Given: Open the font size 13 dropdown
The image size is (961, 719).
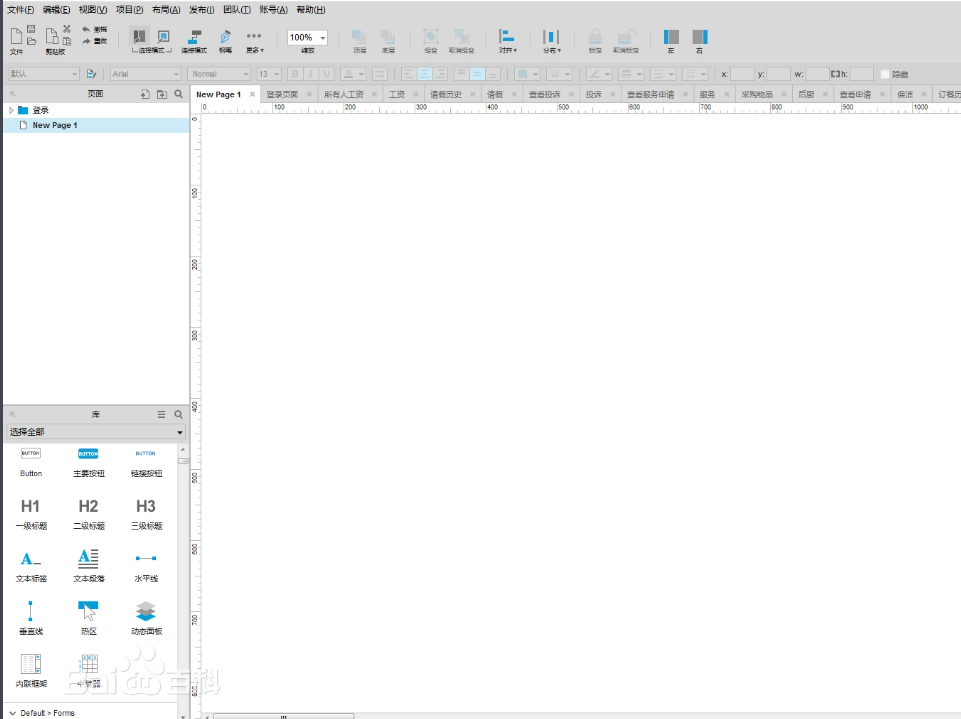Looking at the screenshot, I should pos(269,74).
